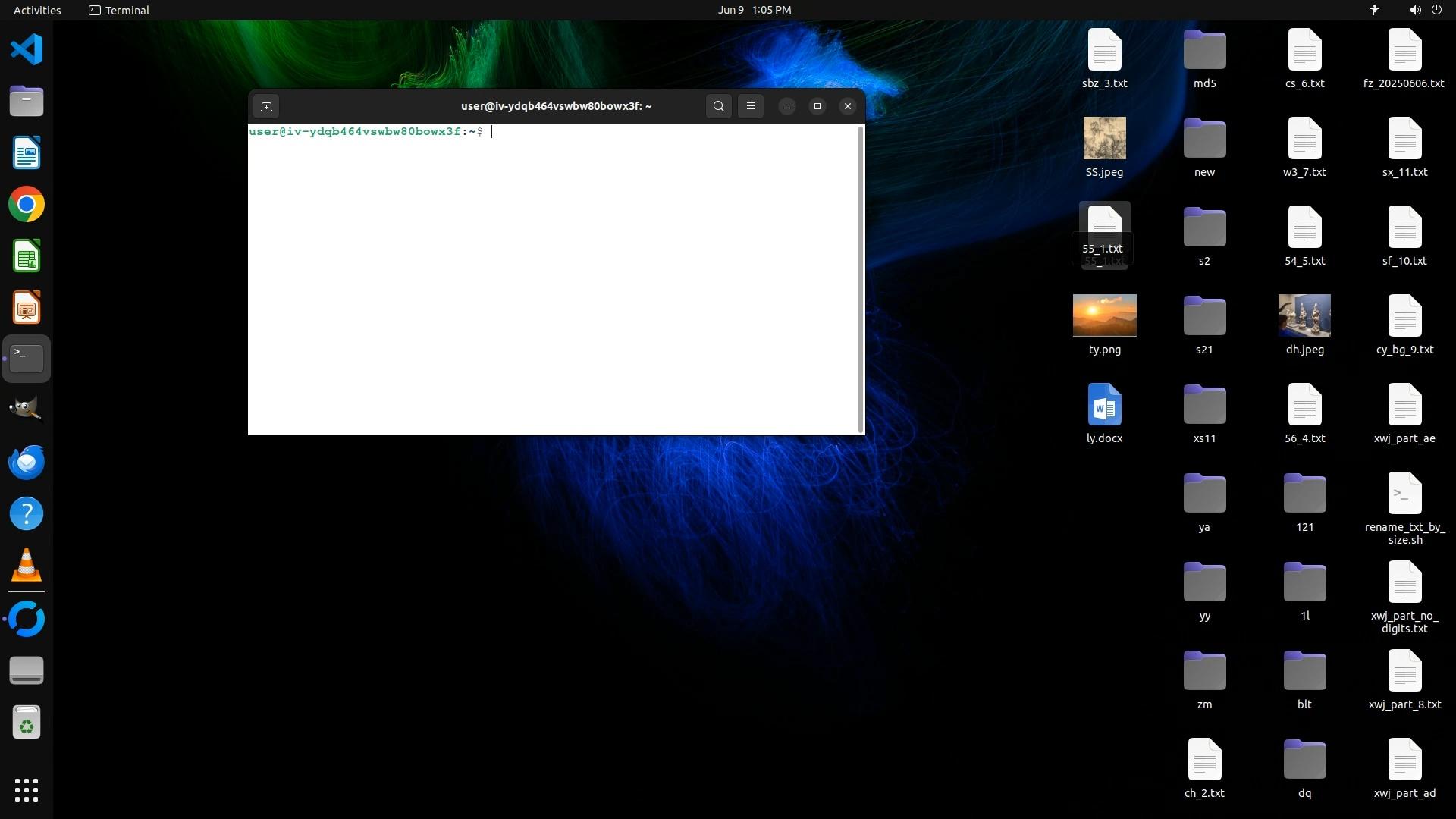Viewport: 1456px width, 819px height.
Task: Open a new terminal tab
Action: tap(266, 106)
